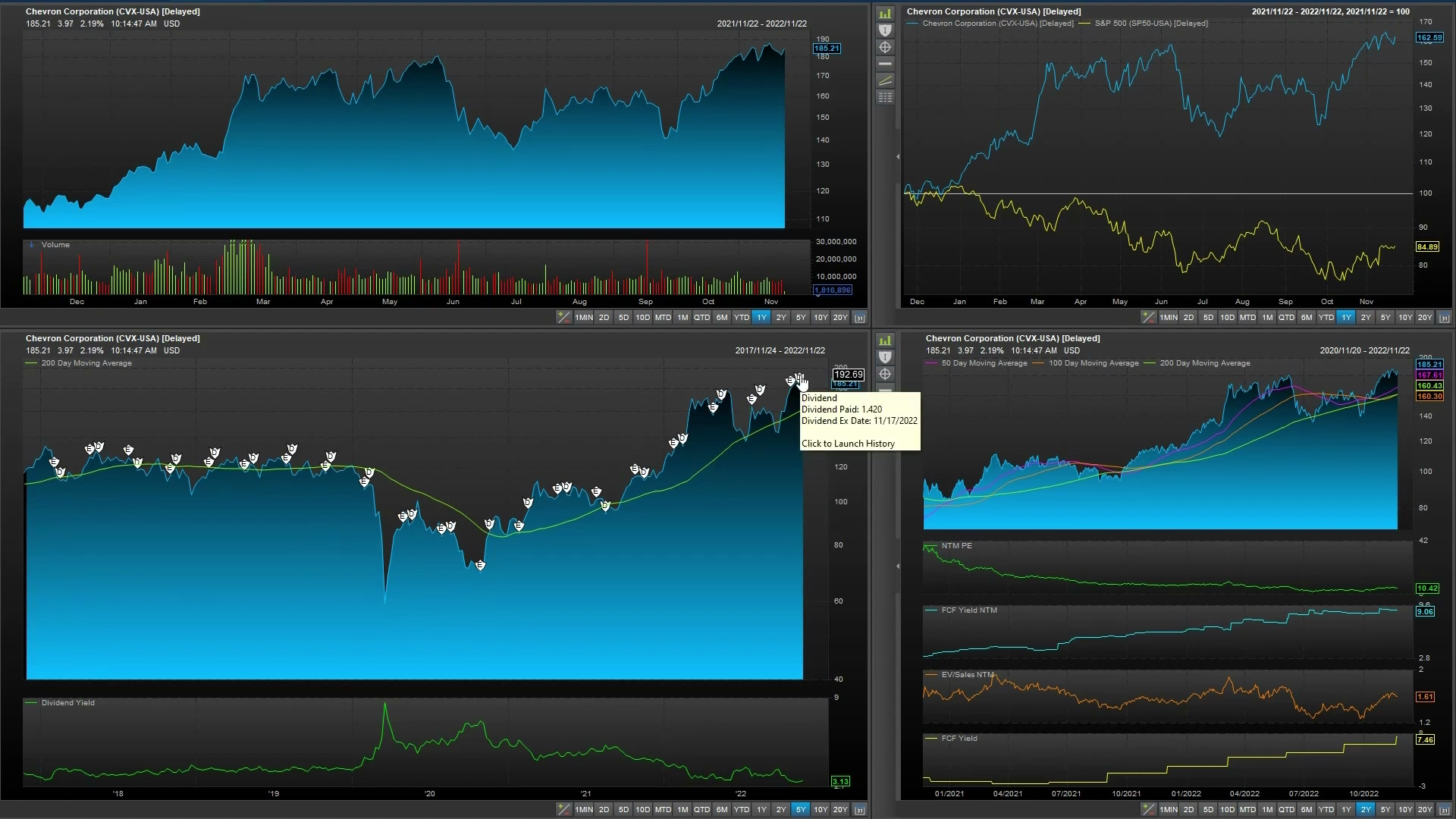Select 2Y range under S&P comparison chart
Screen dimensions: 1456x819
[x=1366, y=318]
